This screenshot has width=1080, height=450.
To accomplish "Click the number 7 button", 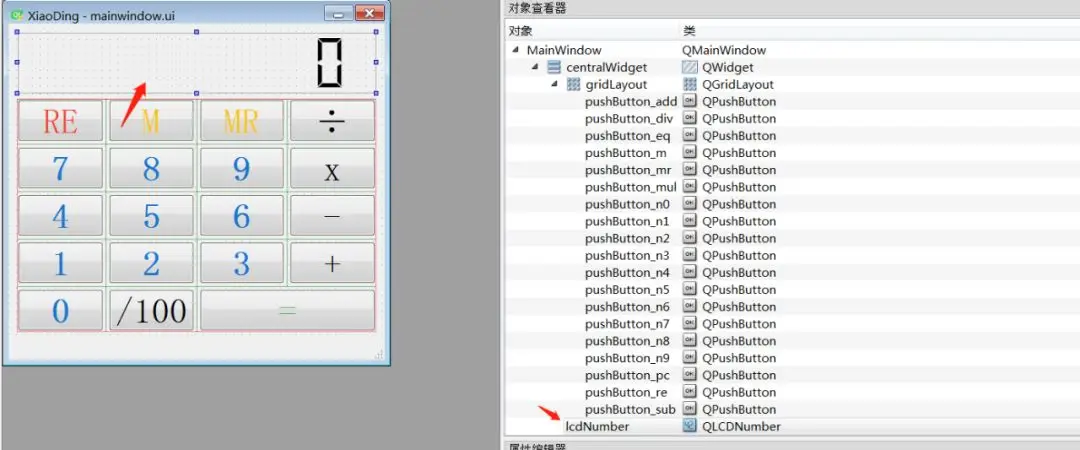I will tap(61, 168).
